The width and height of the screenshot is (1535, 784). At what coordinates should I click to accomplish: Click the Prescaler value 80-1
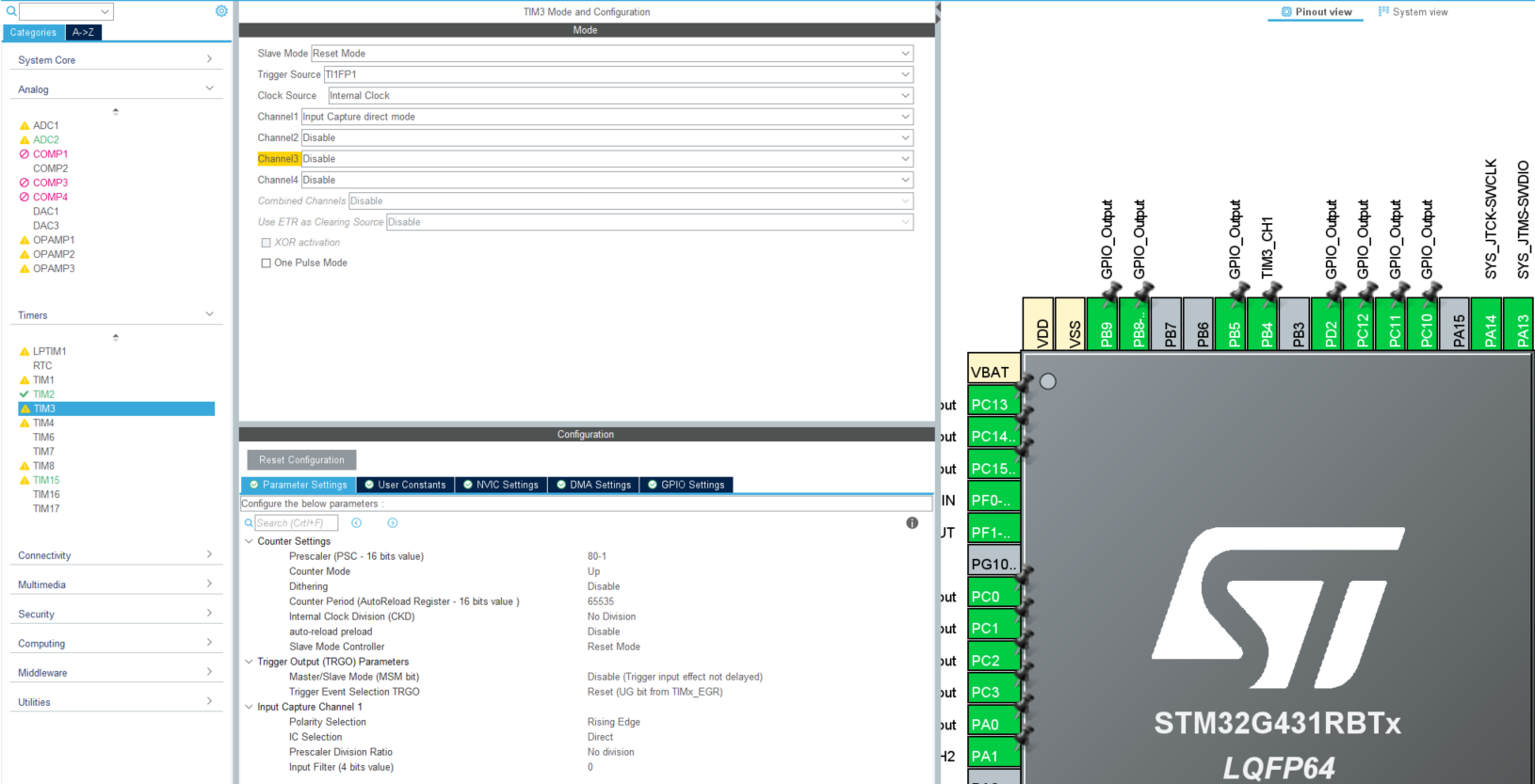[597, 556]
